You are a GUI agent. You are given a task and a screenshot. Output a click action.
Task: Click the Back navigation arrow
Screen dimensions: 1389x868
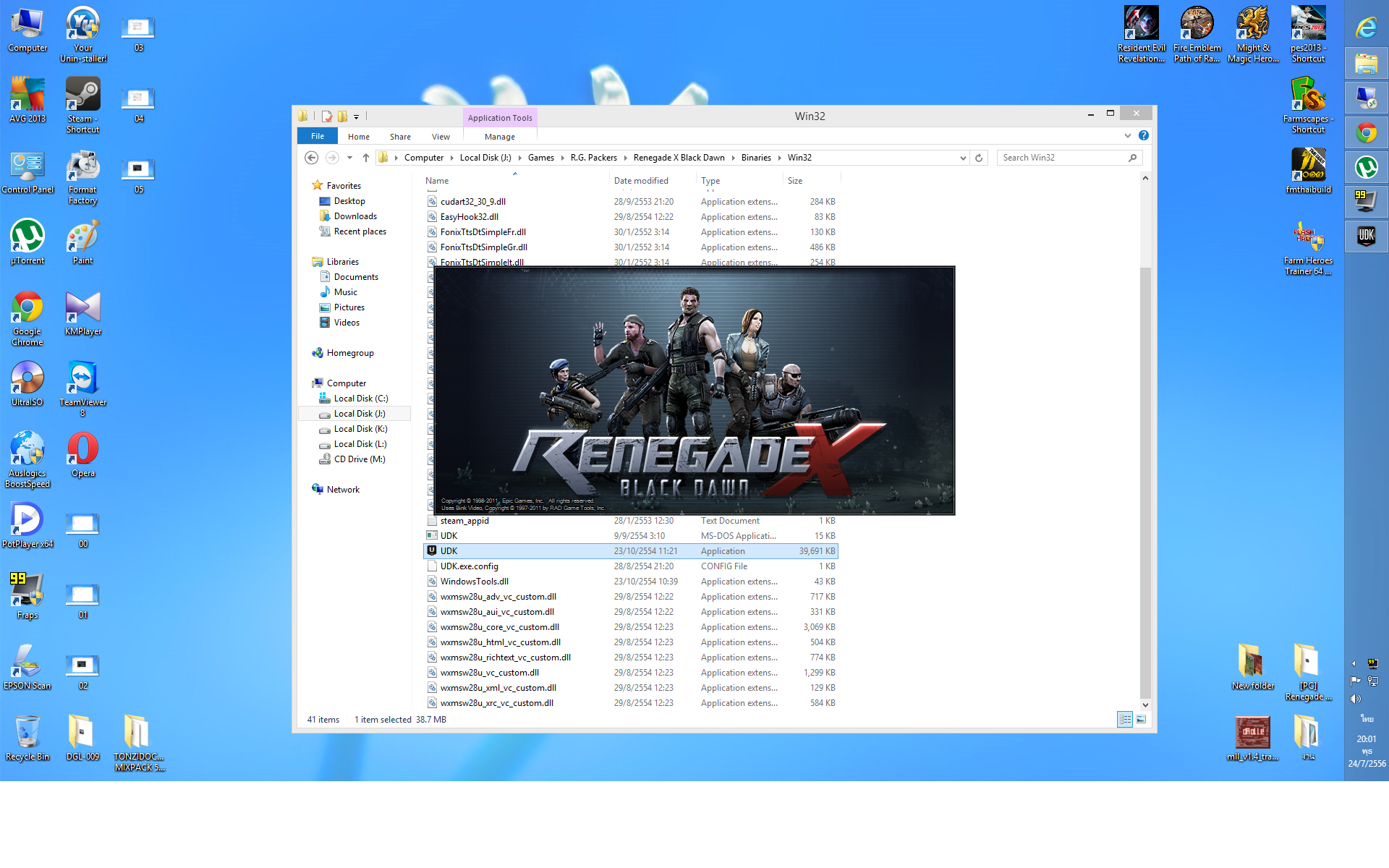point(311,158)
